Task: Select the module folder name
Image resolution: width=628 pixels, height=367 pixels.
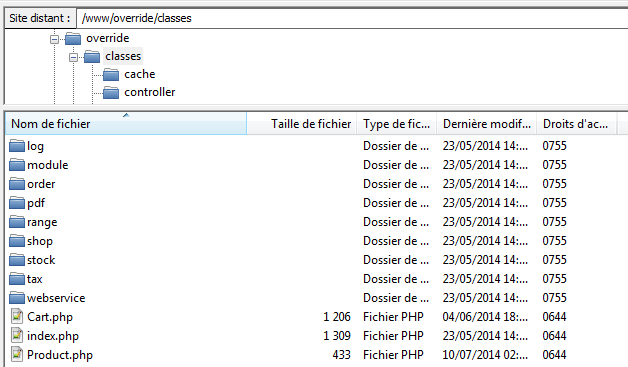Action: 48,165
